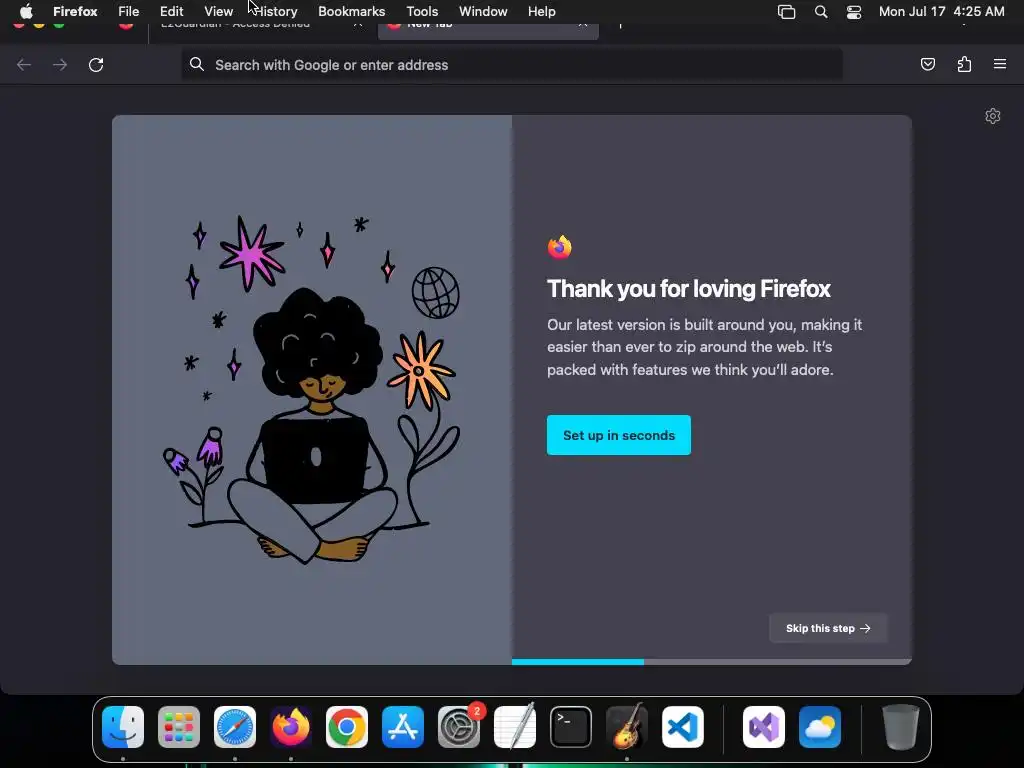Reload the current page

(x=96, y=65)
